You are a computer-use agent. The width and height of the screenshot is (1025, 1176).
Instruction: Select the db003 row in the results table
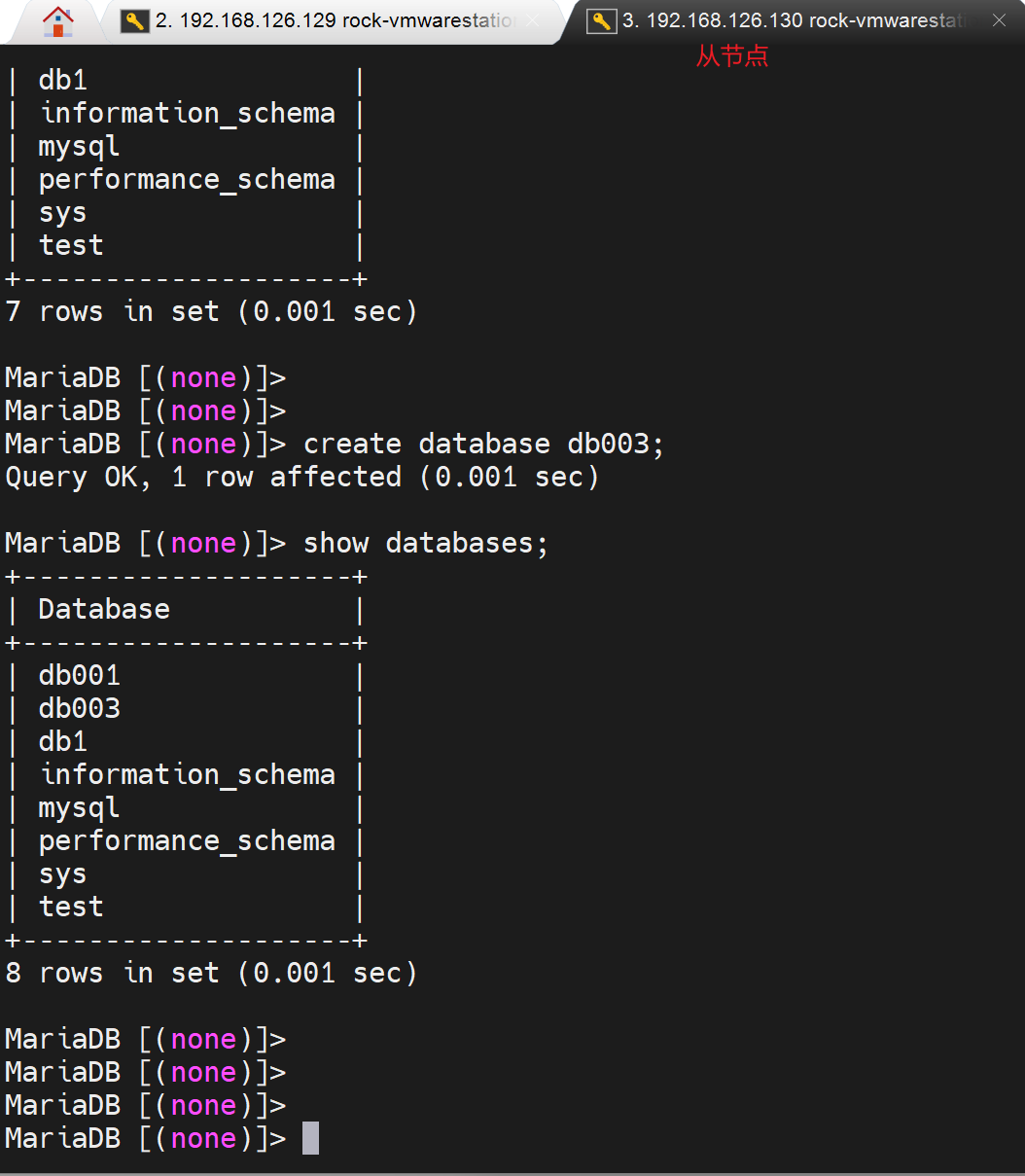(x=80, y=708)
